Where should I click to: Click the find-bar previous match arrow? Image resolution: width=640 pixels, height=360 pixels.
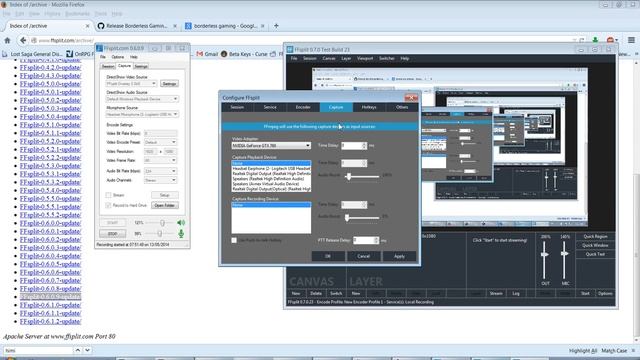click(78, 350)
